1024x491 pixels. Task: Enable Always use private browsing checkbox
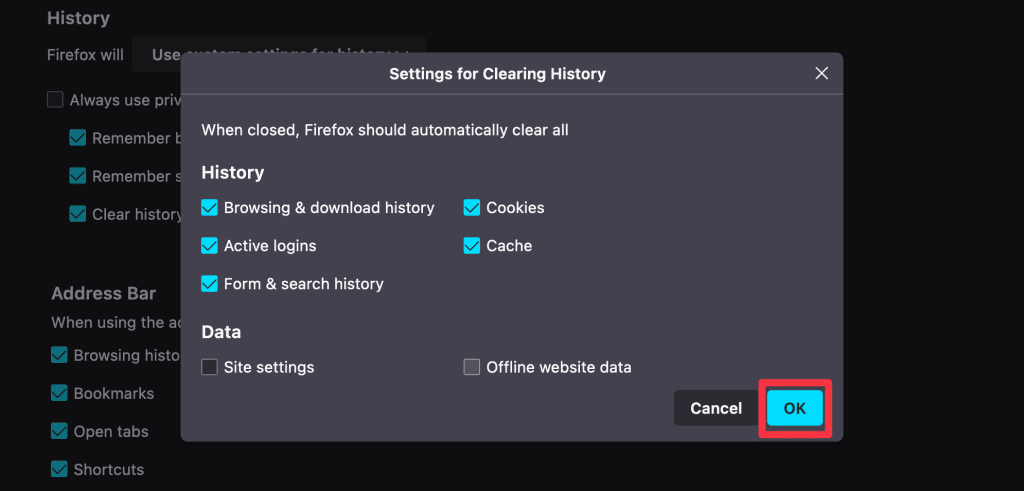coord(55,100)
